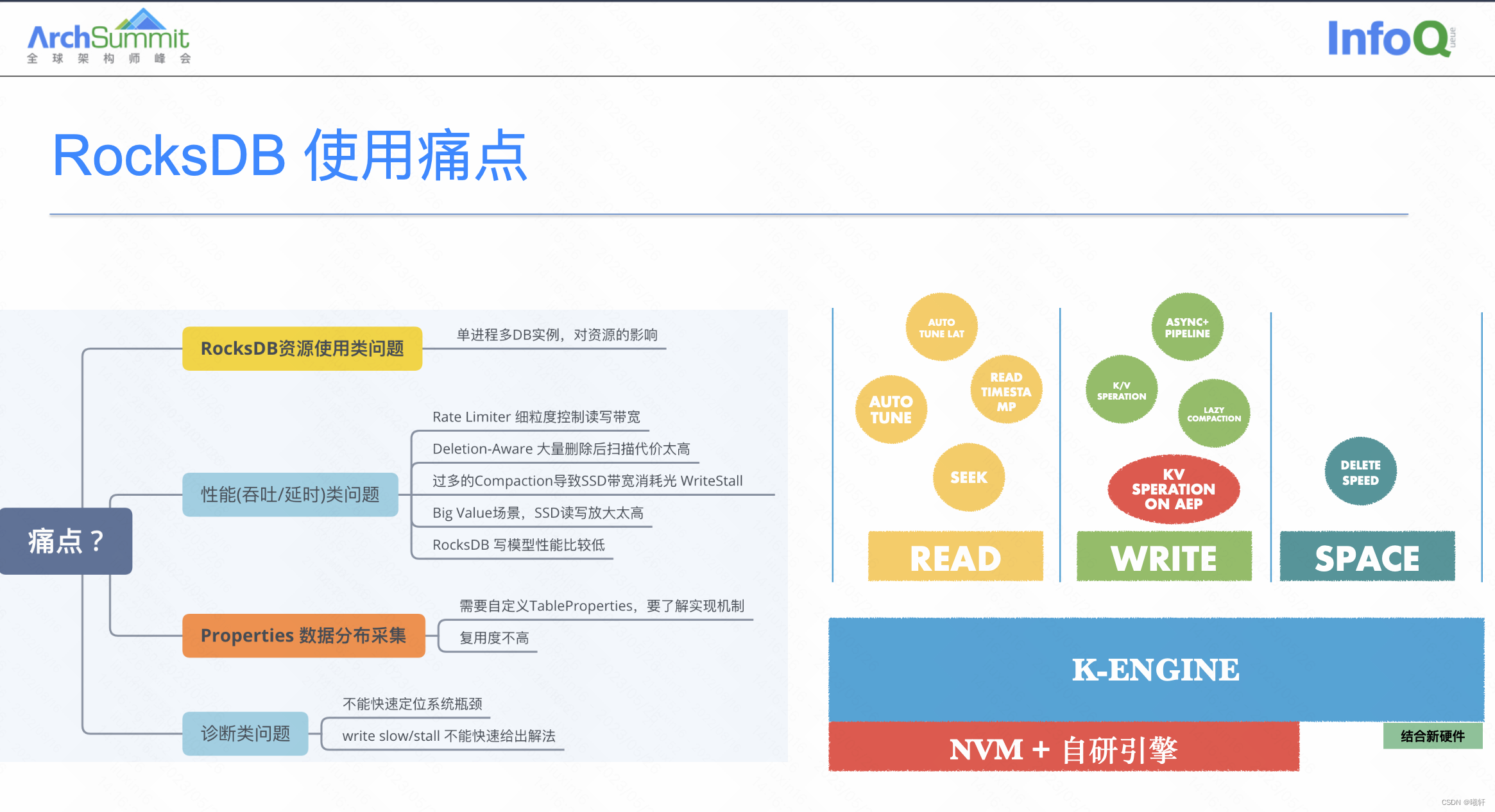Click the RocksDB 使用痛点 title
Image resolution: width=1495 pixels, height=812 pixels.
[x=289, y=155]
